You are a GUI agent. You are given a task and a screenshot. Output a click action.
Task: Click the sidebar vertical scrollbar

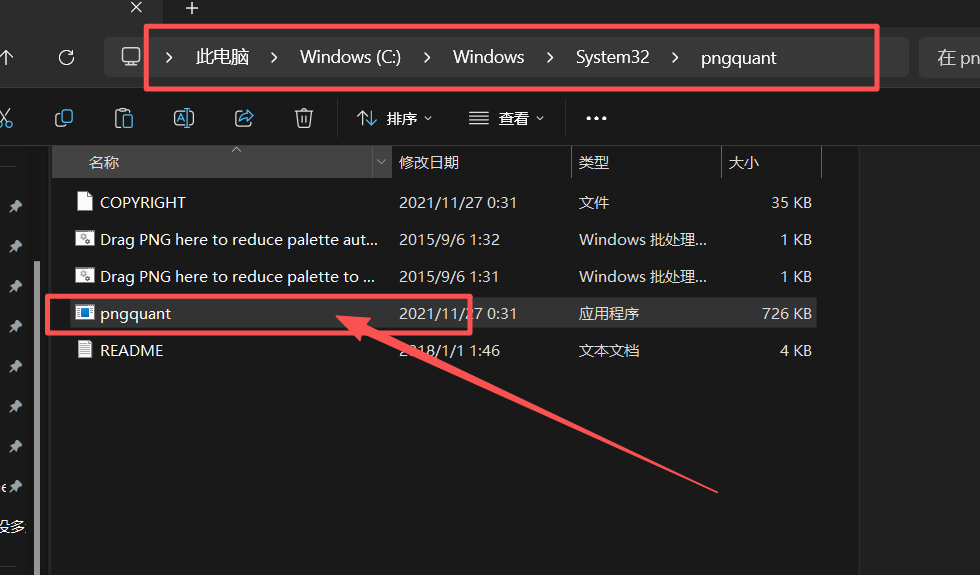(x=37, y=418)
